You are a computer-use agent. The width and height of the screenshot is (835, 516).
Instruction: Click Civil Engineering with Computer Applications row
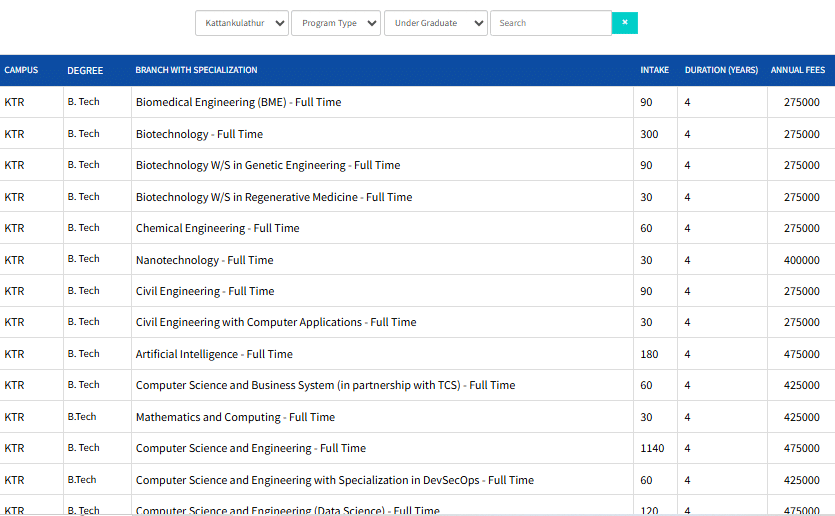point(276,322)
